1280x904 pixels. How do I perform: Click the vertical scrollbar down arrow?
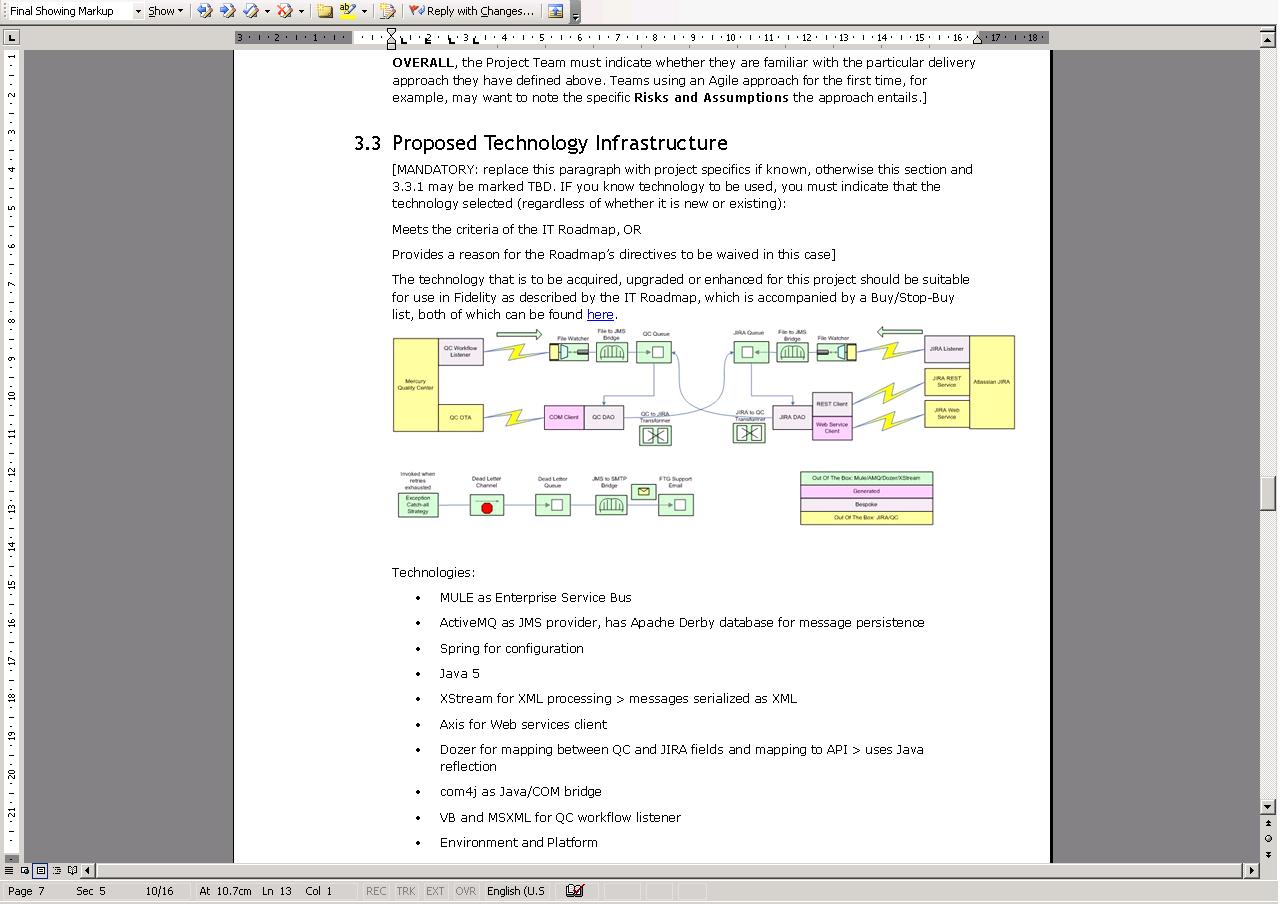(1268, 807)
